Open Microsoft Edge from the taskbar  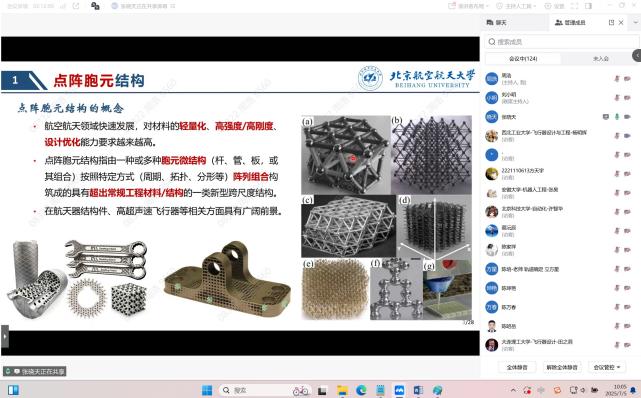tap(361, 390)
